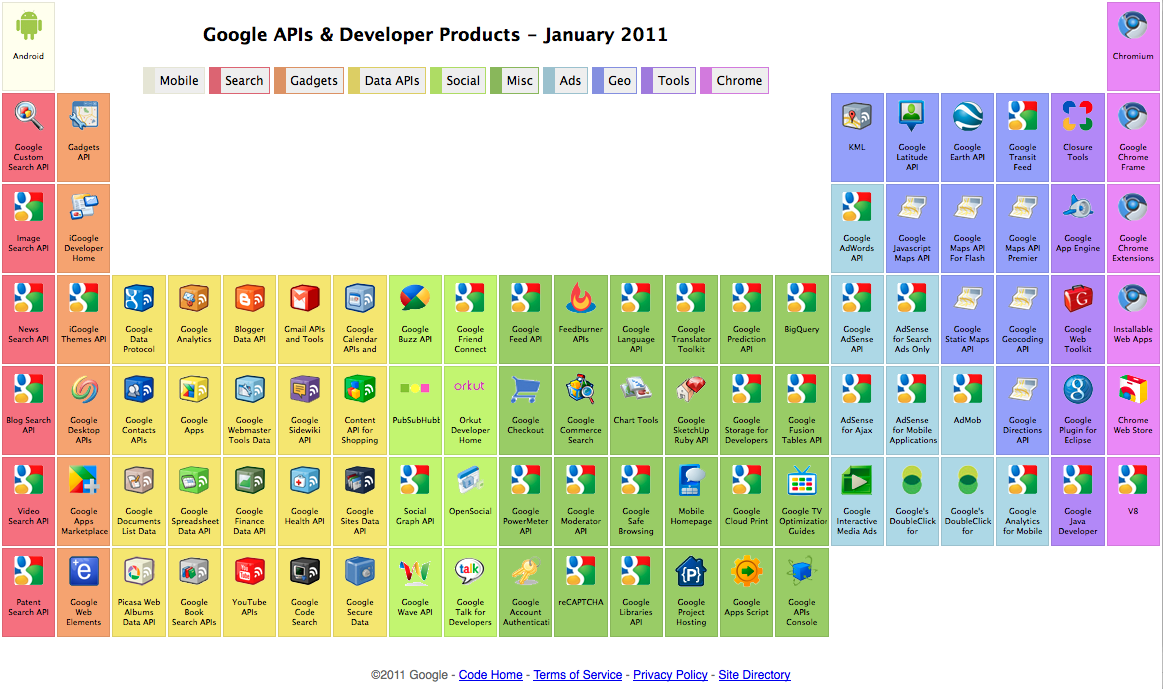Image resolution: width=1163 pixels, height=689 pixels.
Task: Filter by the Search category
Action: coord(239,81)
